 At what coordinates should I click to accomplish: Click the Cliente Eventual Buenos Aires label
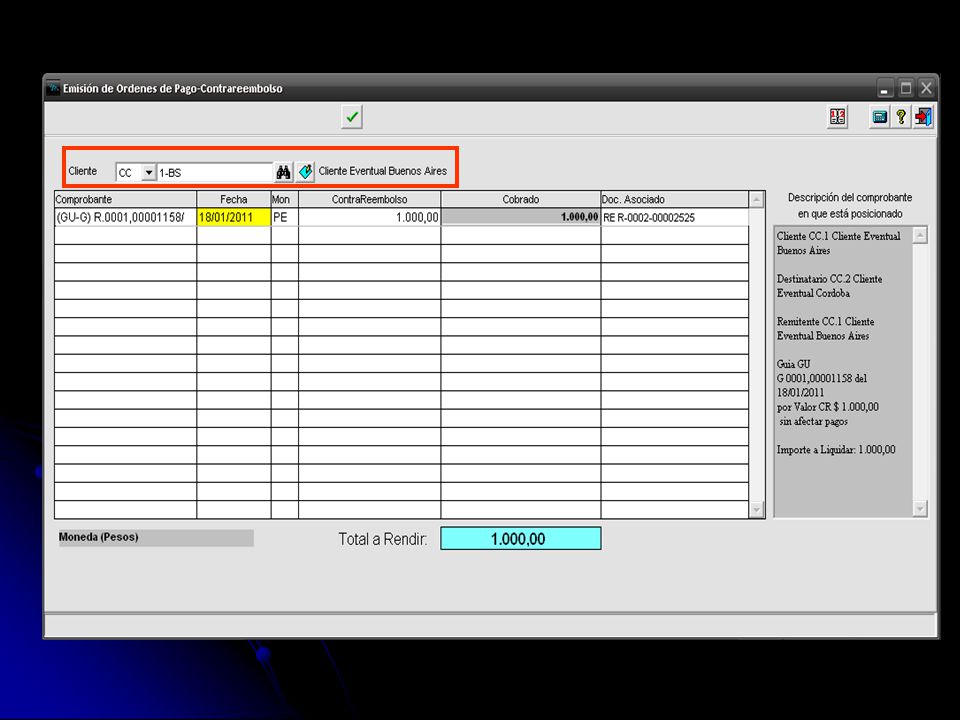(x=383, y=171)
